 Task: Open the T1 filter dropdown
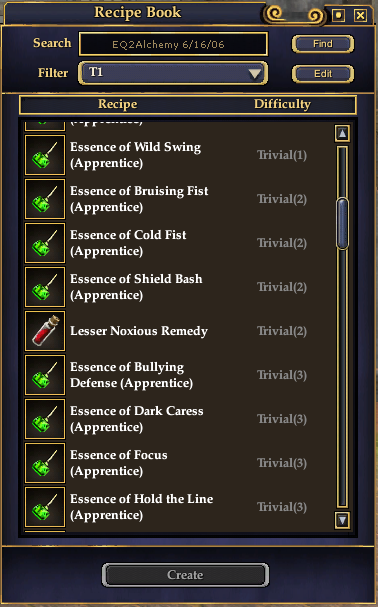[173, 73]
